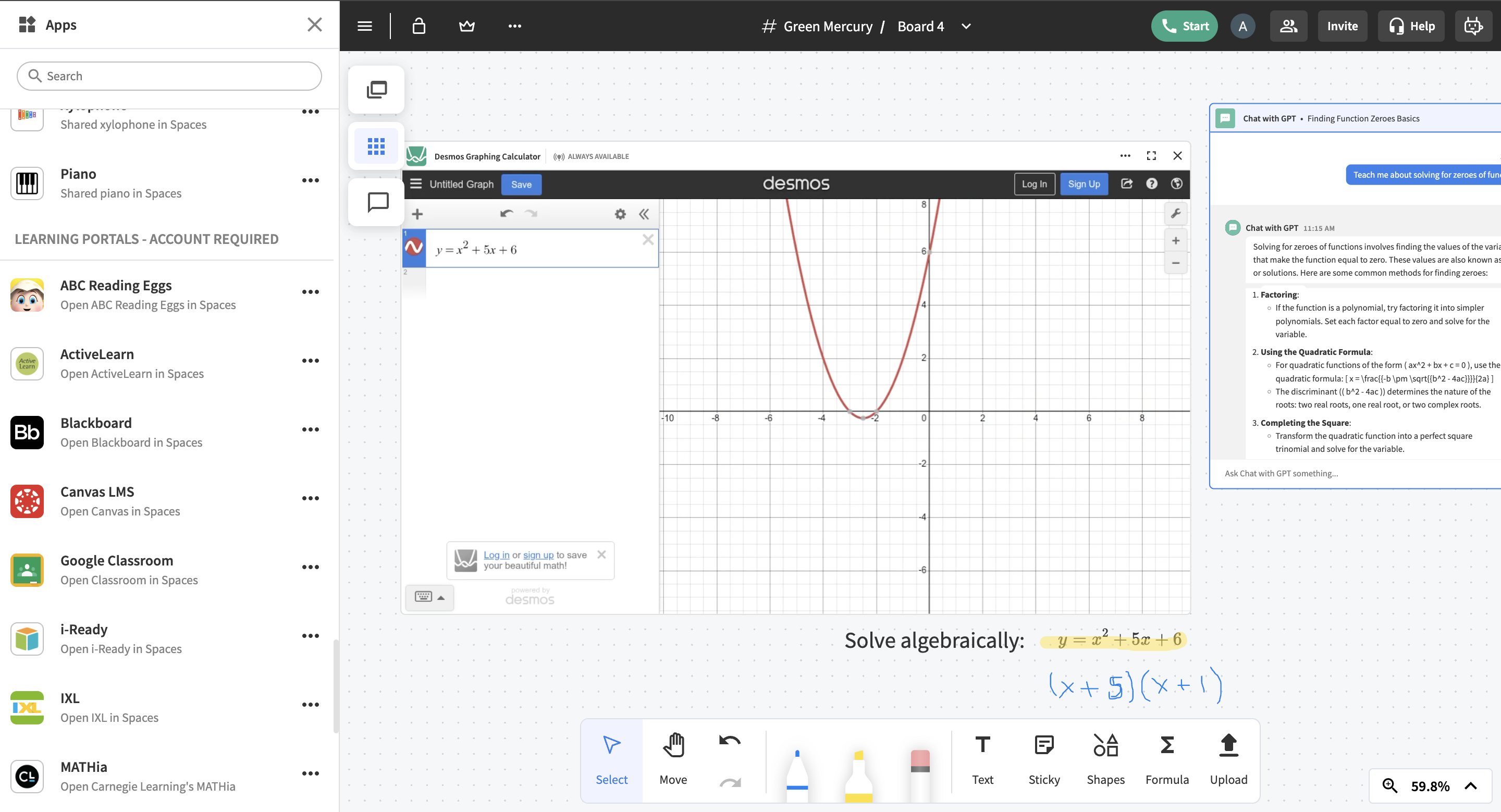Show the Desmos on-screen keyboard
The image size is (1501, 812).
click(x=429, y=597)
